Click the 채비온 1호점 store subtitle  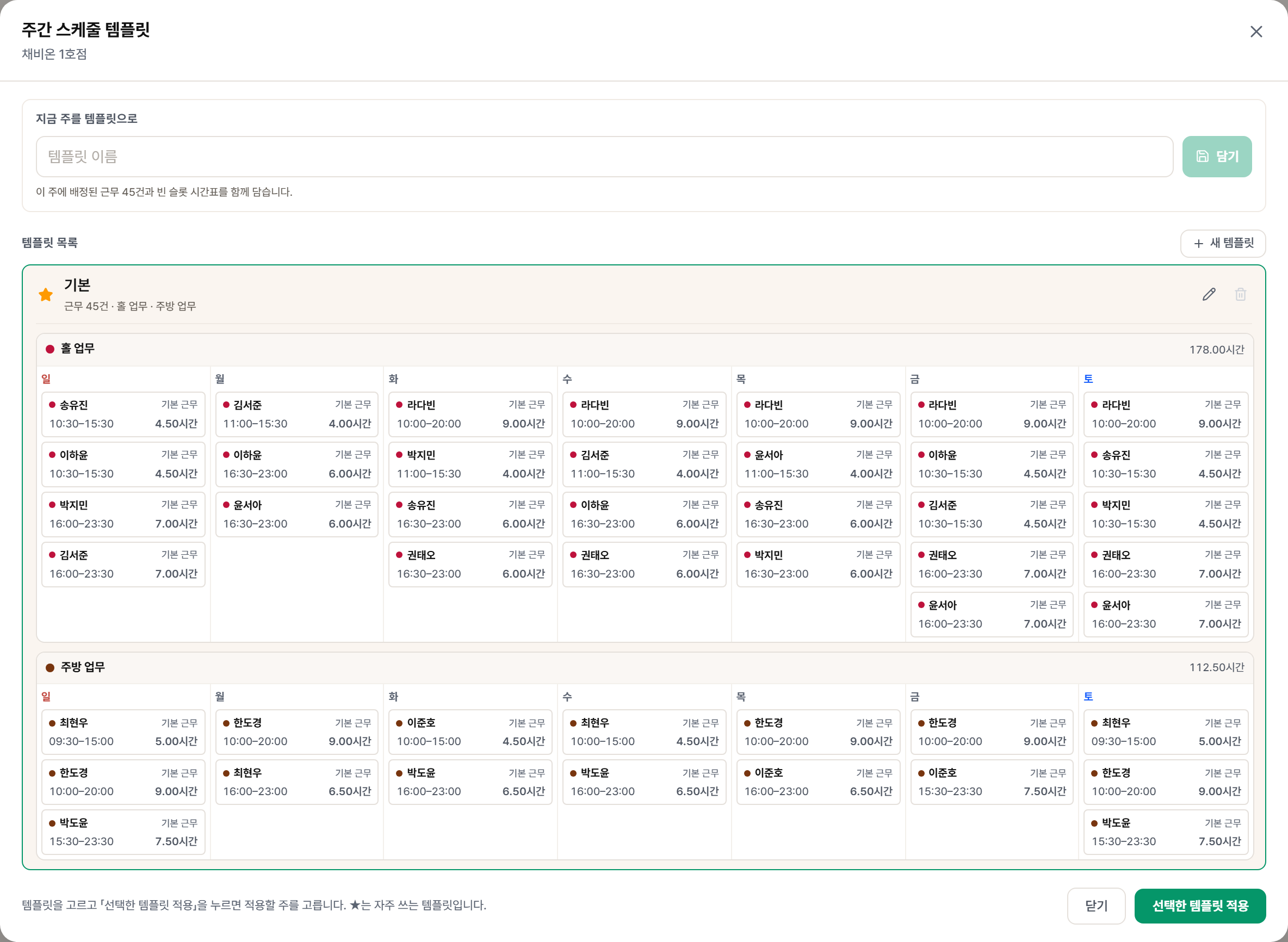click(54, 54)
